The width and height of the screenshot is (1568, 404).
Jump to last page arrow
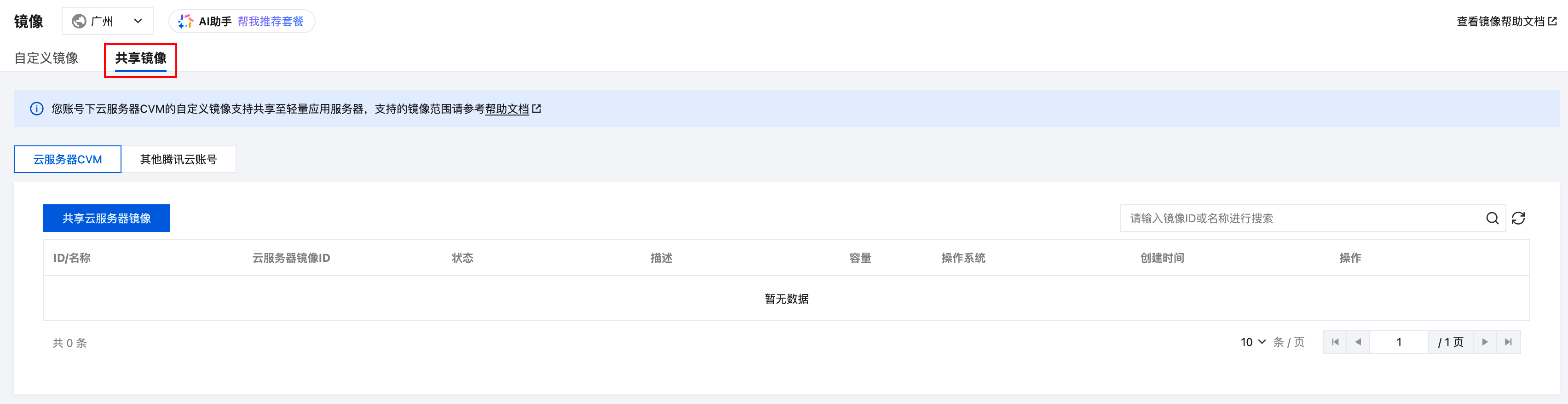tap(1508, 342)
